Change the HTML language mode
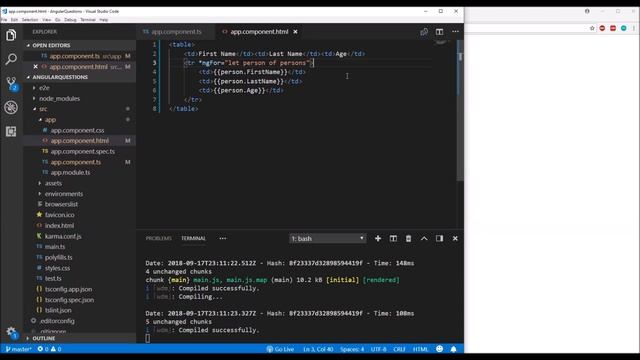 tap(420, 349)
